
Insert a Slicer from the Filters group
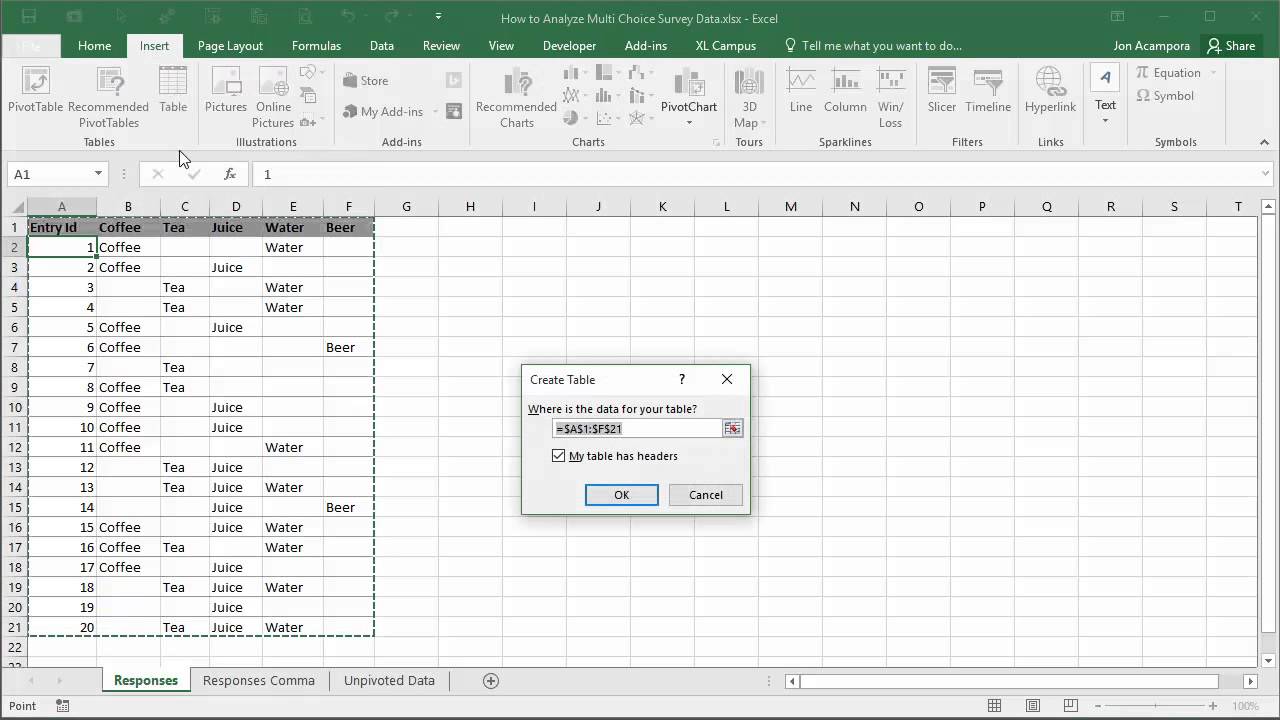pos(941,90)
